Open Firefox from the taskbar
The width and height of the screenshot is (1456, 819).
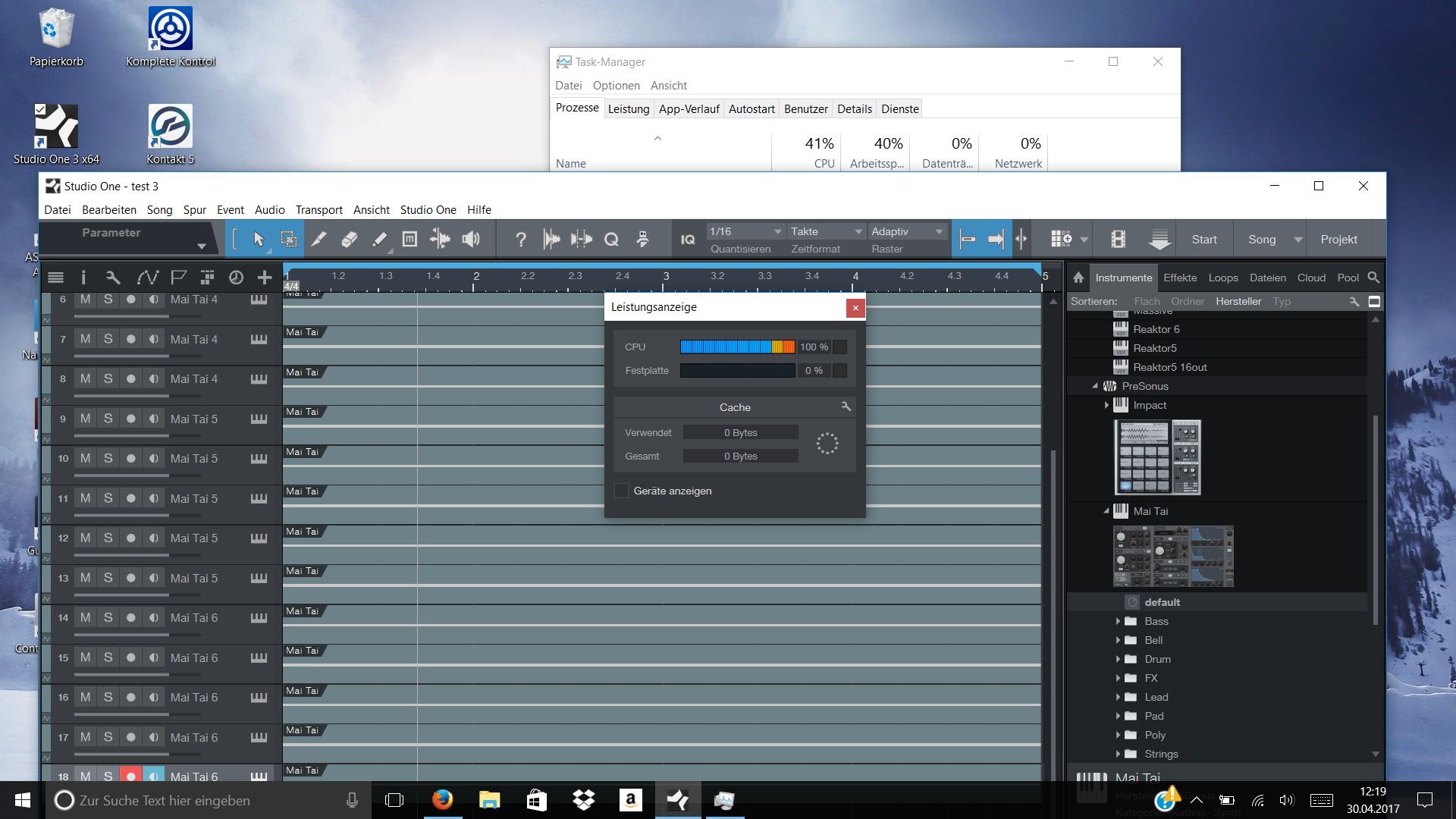pos(442,800)
